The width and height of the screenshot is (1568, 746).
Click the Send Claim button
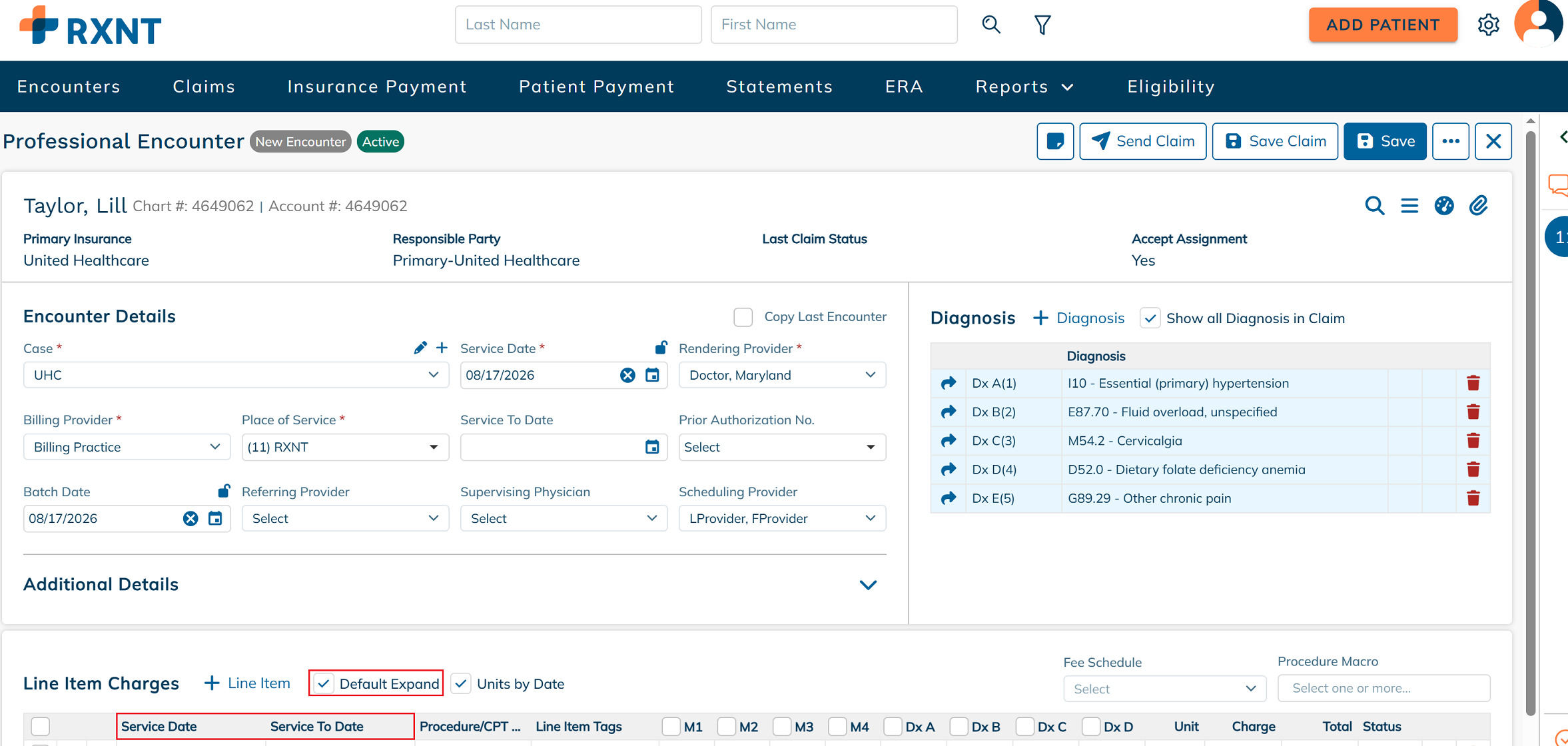point(1142,141)
